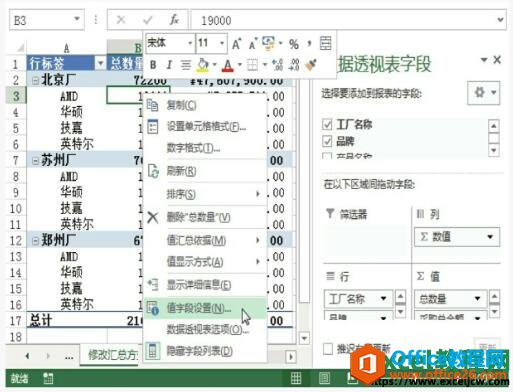Choose 显示详细信息(E) menu item
Screen dimensions: 513x392
point(205,285)
